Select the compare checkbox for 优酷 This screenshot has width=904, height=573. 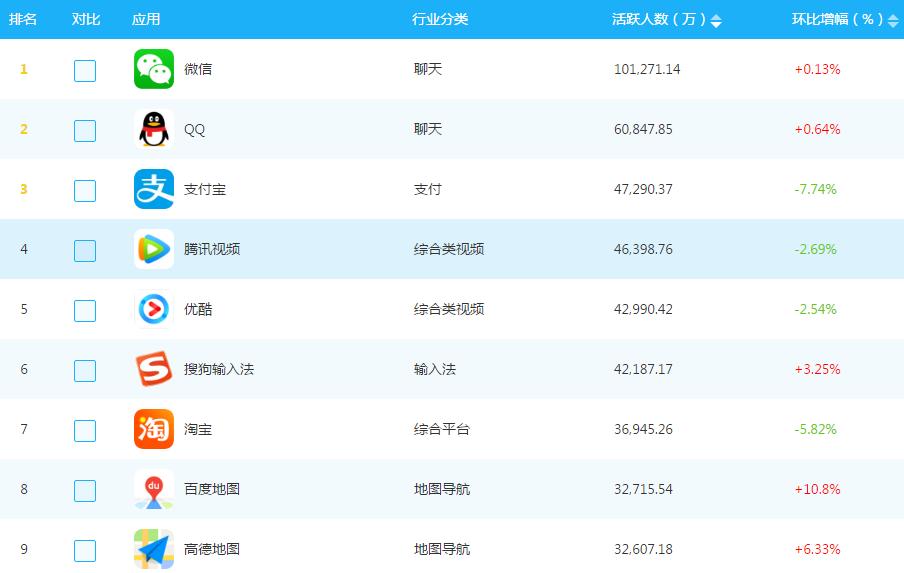pyautogui.click(x=85, y=311)
